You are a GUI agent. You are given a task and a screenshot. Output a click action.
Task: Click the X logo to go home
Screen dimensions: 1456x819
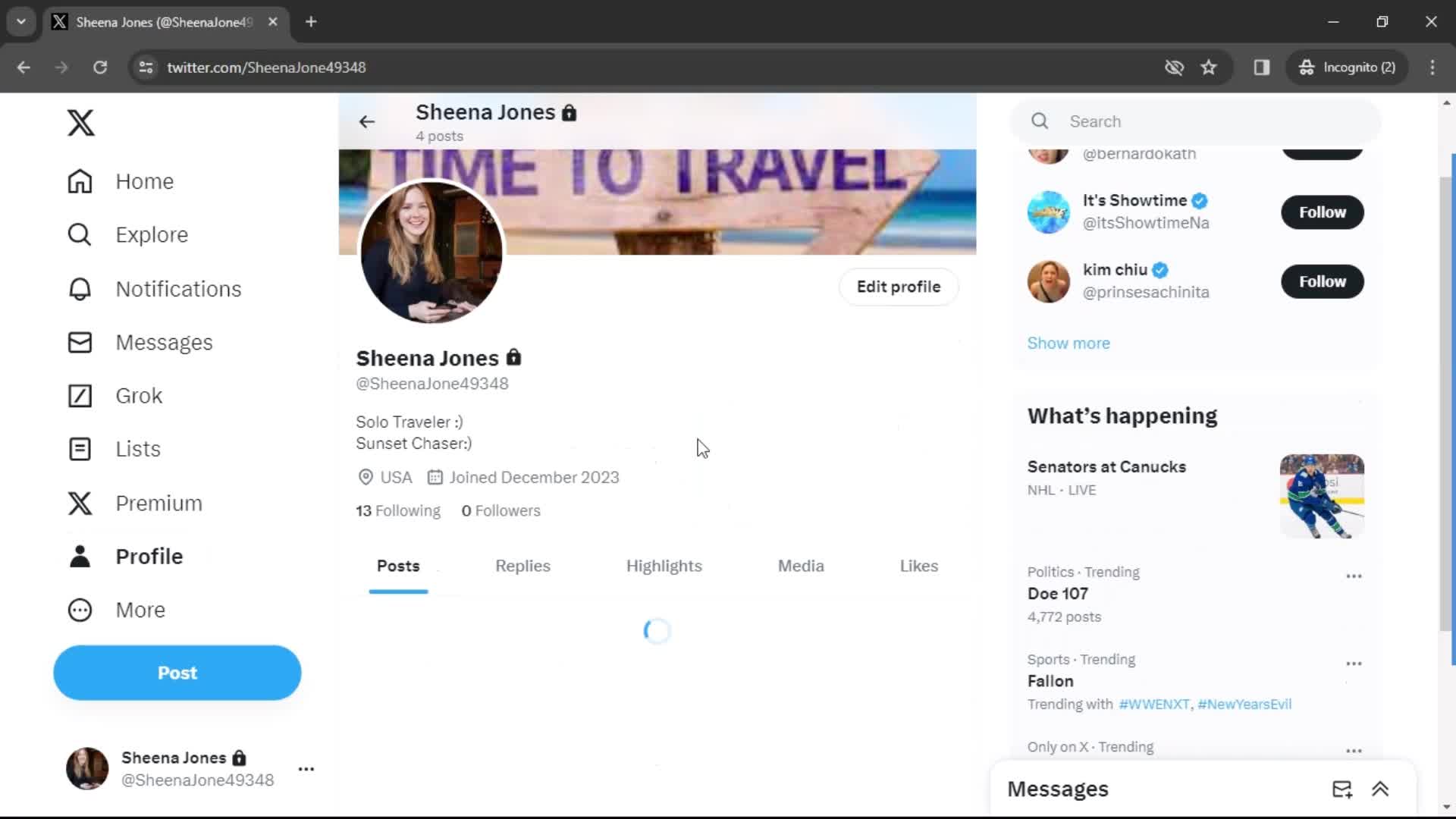(x=80, y=122)
